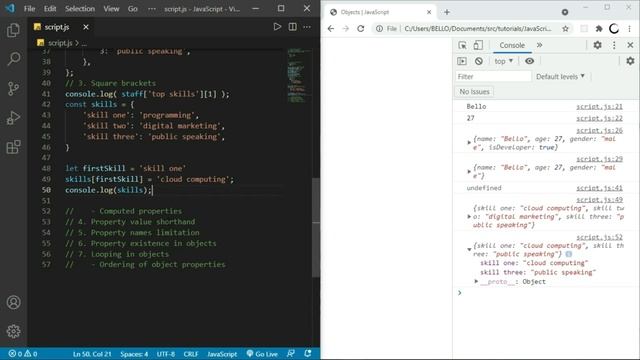Activate DevTools inspect element tool
The image size is (640, 360).
462,45
